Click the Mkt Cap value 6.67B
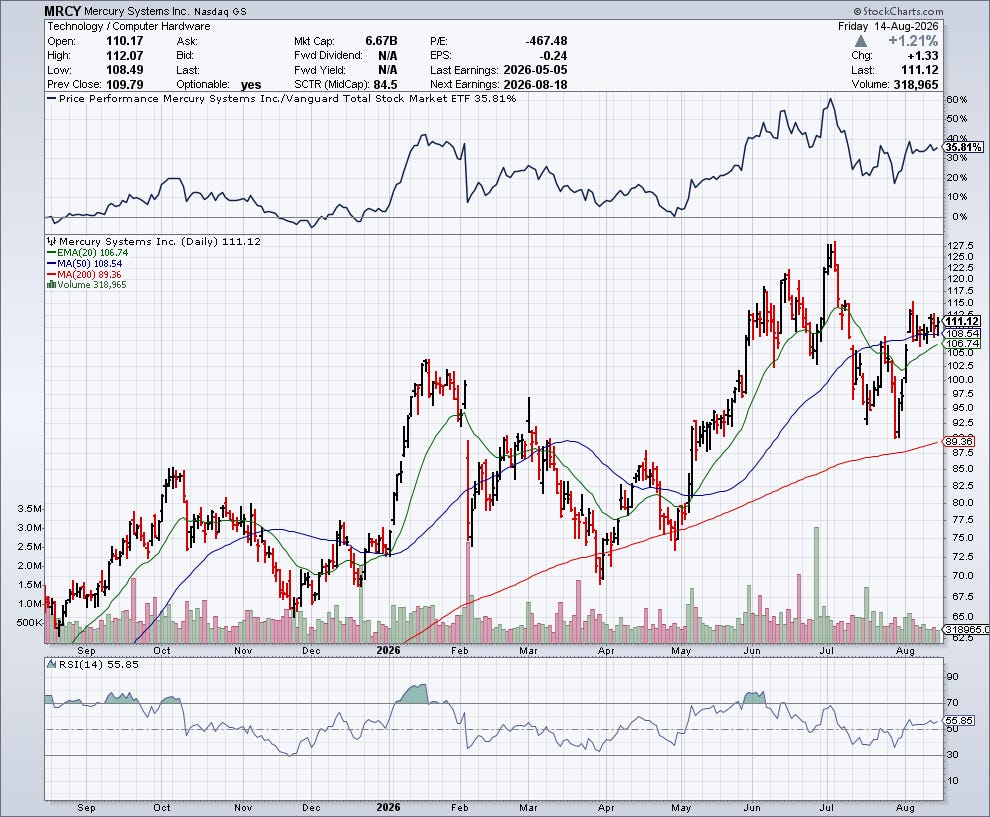The height and width of the screenshot is (817, 990). pos(381,40)
